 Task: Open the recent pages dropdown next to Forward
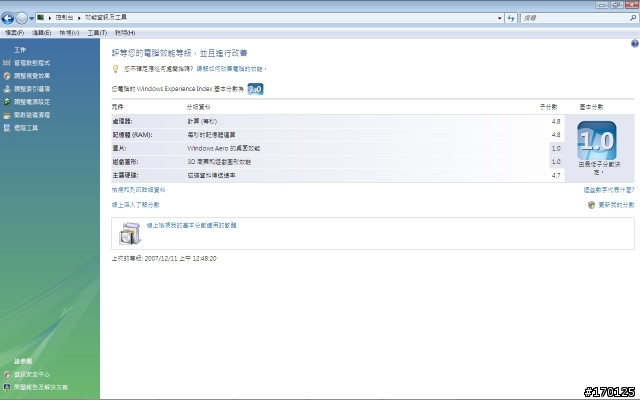(x=31, y=18)
